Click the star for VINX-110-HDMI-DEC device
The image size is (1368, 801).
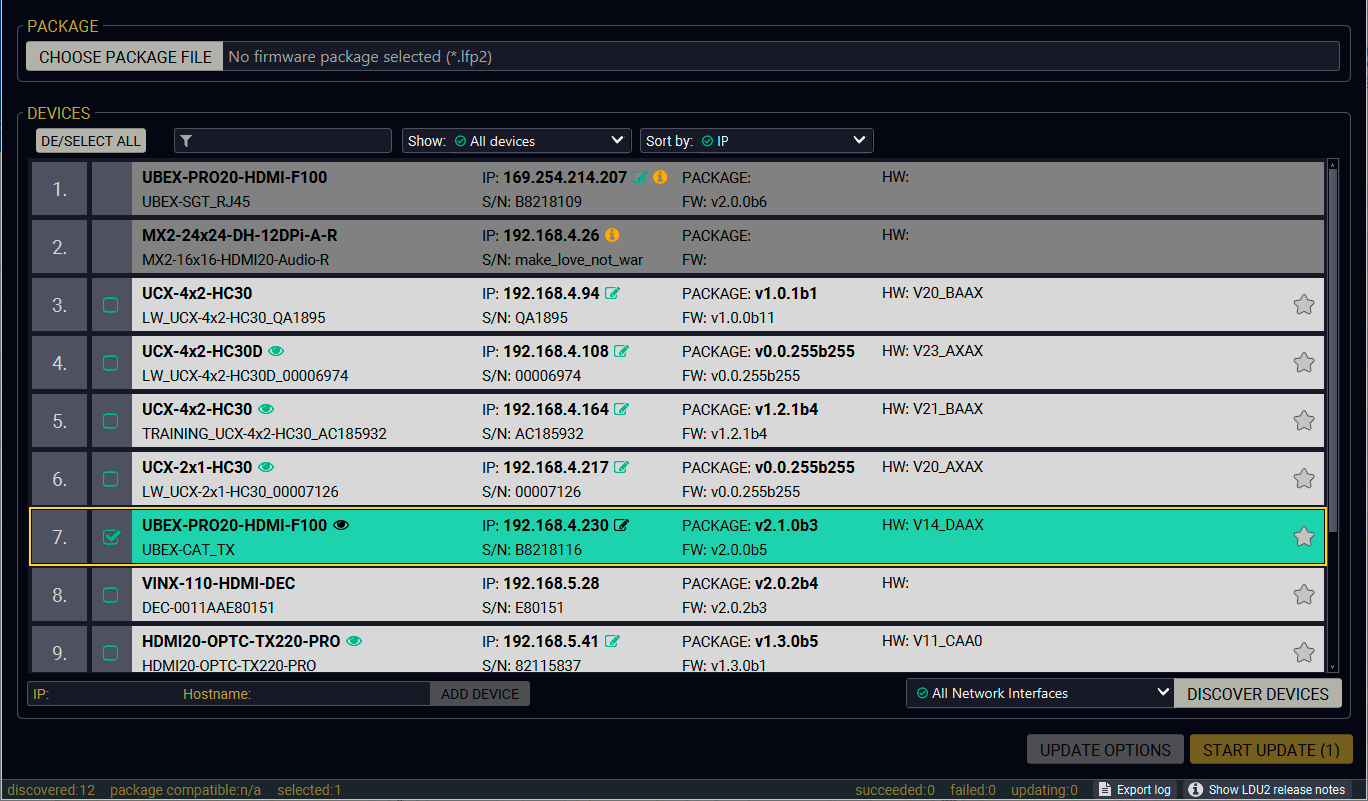point(1303,595)
